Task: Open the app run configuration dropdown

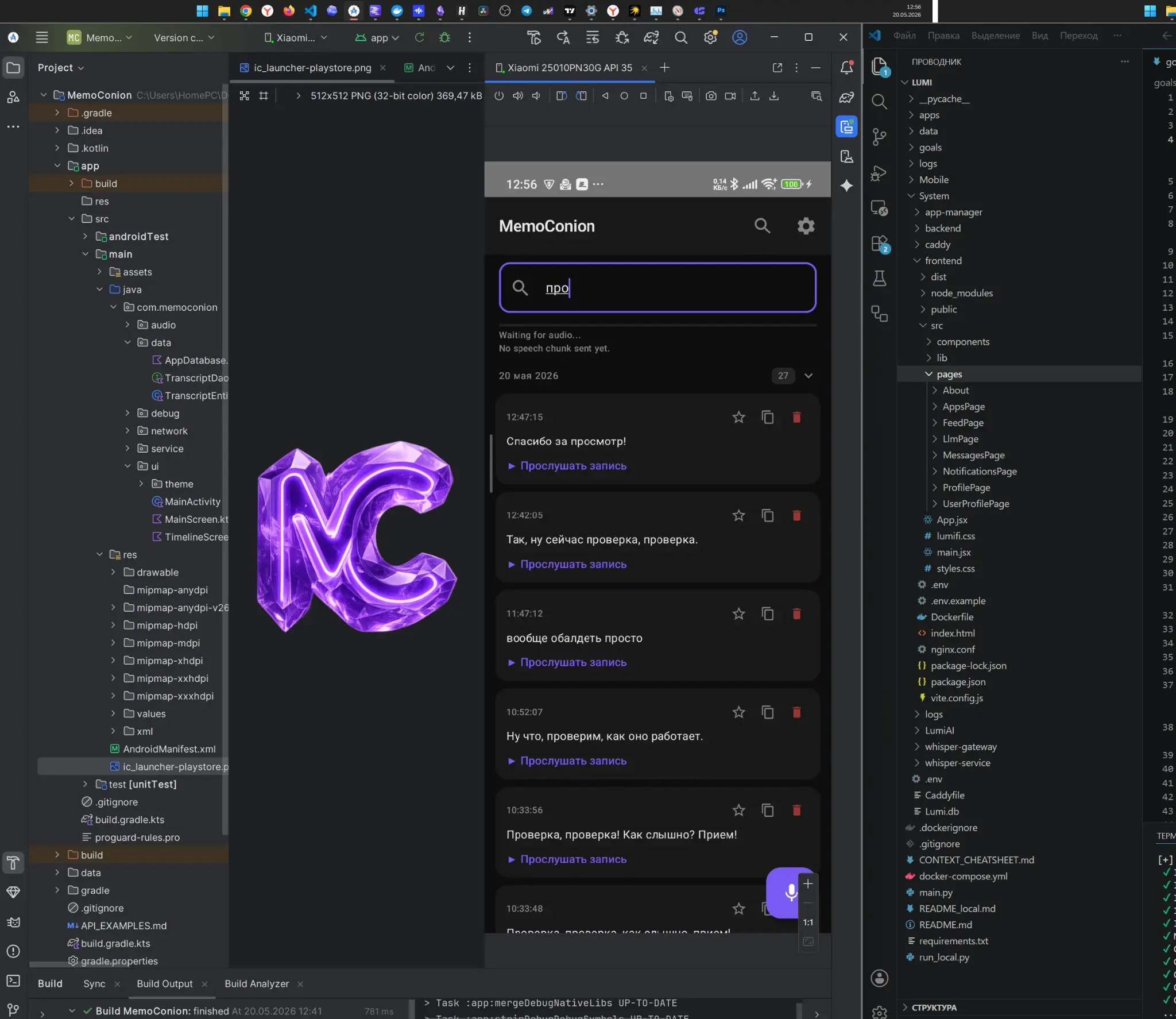Action: coord(377,37)
